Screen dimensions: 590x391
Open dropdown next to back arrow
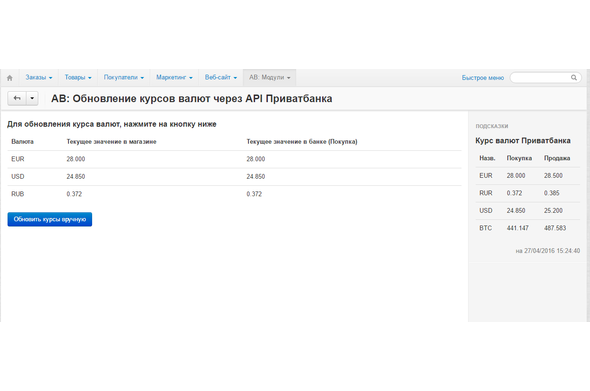pos(32,98)
